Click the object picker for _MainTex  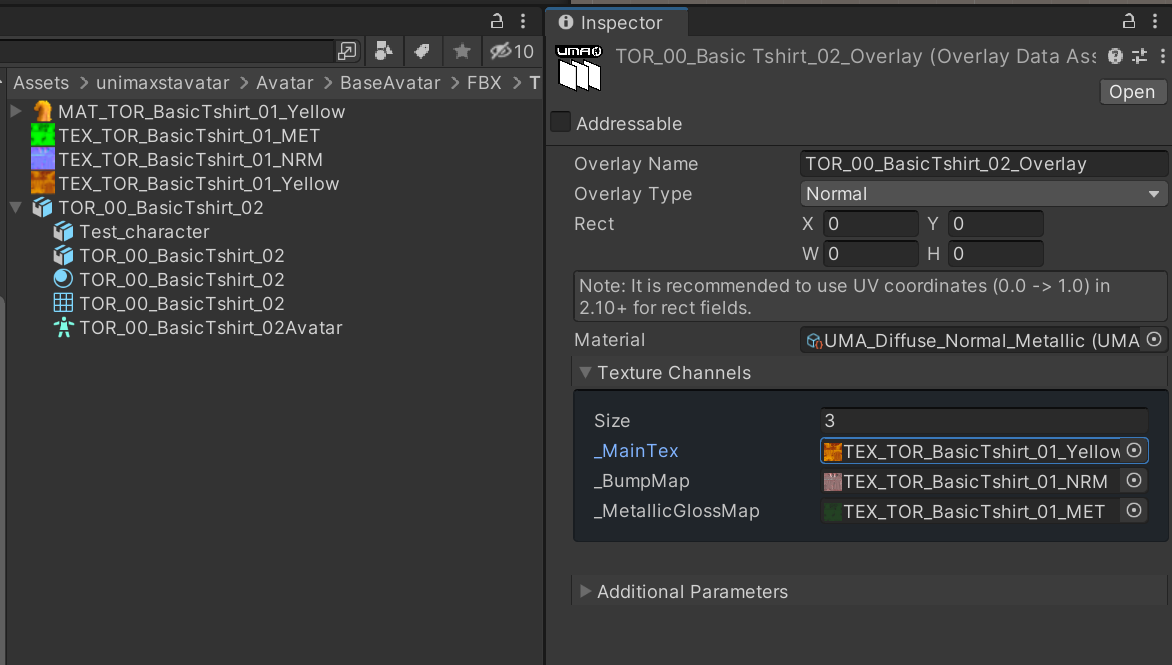pos(1134,451)
